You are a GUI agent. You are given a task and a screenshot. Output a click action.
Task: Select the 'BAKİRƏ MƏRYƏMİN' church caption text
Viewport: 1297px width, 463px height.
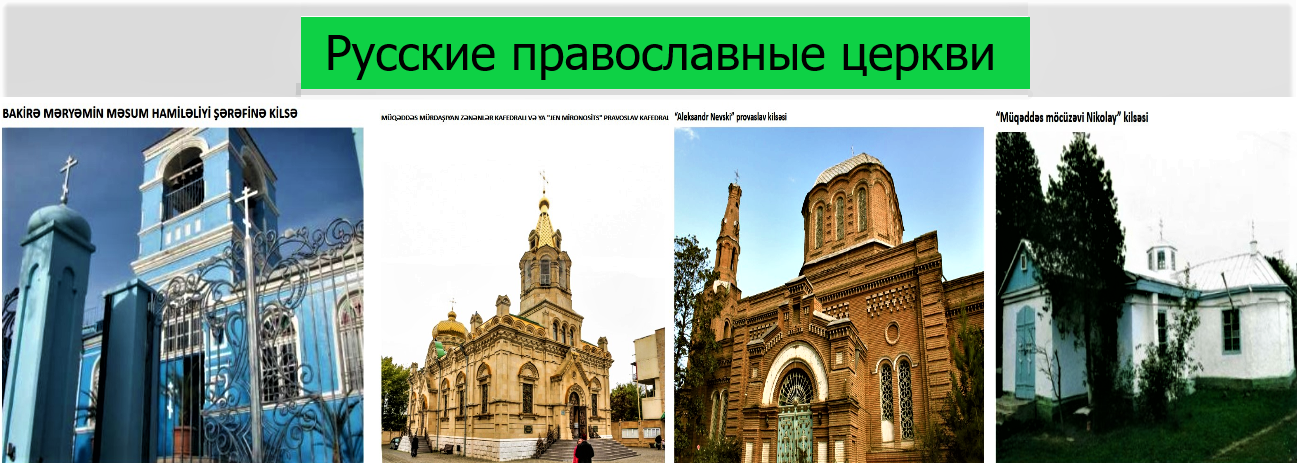[150, 113]
